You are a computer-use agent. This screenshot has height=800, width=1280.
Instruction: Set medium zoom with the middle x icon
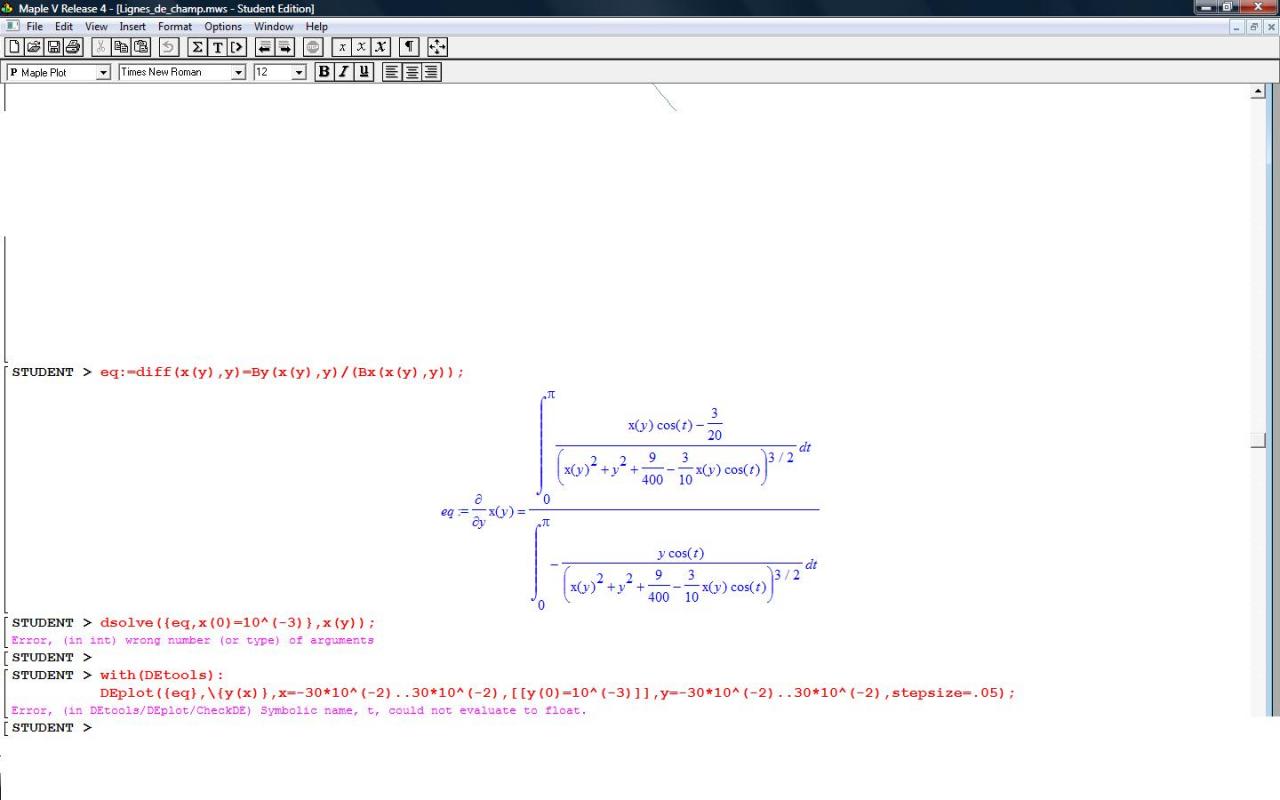point(362,47)
